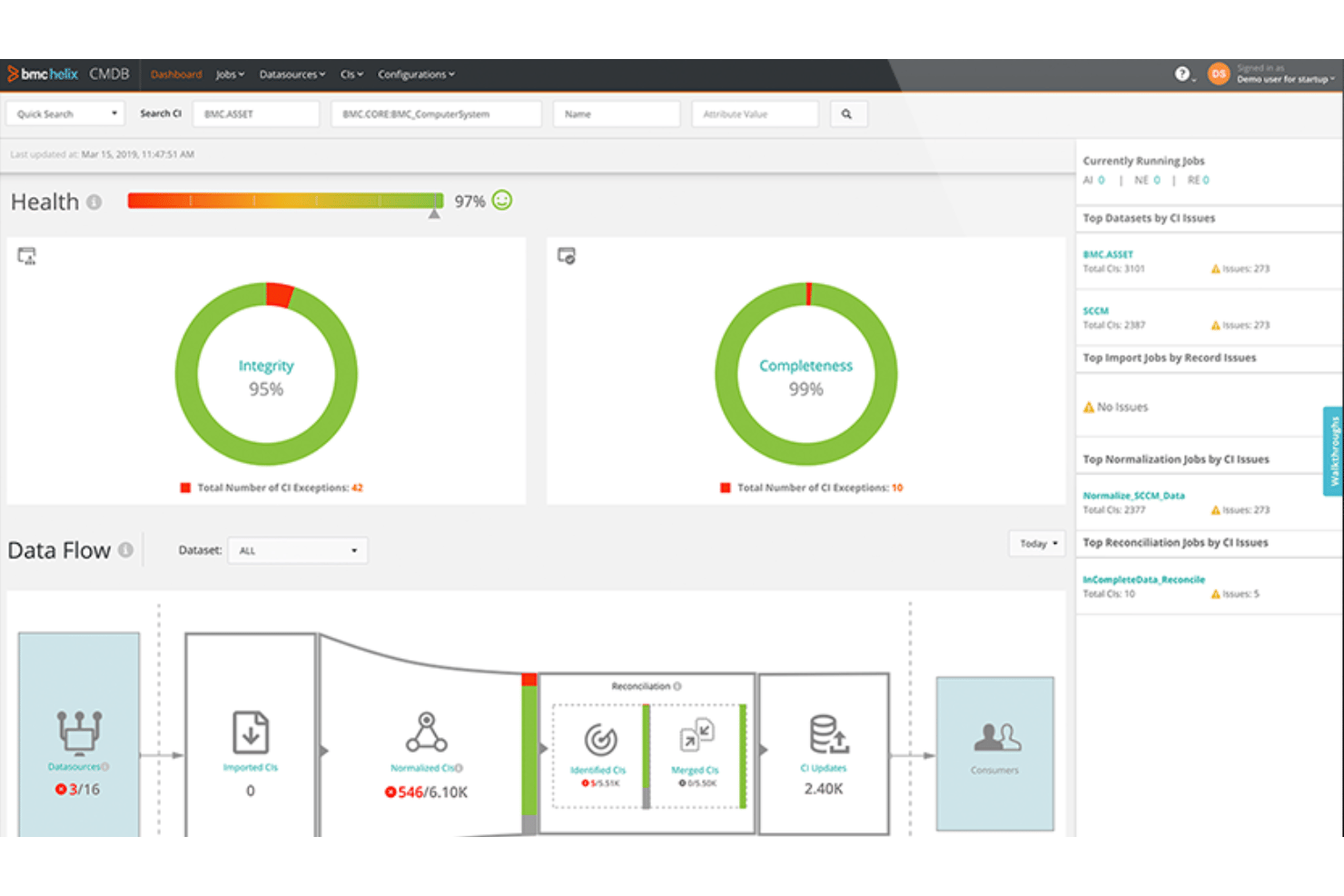Open the help question mark icon

[x=1181, y=74]
